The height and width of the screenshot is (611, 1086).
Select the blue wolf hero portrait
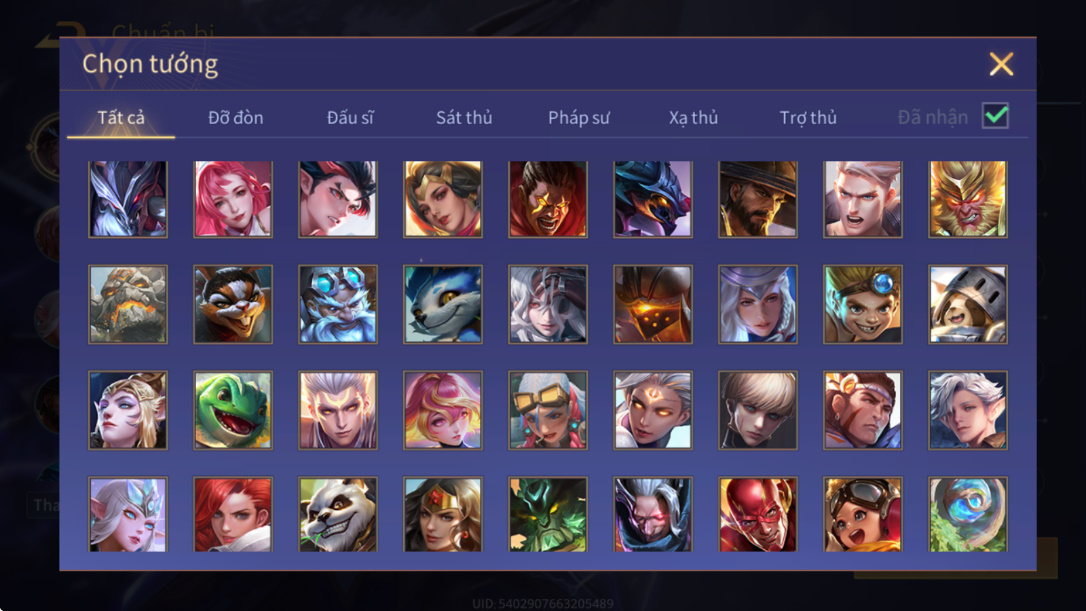[x=443, y=305]
